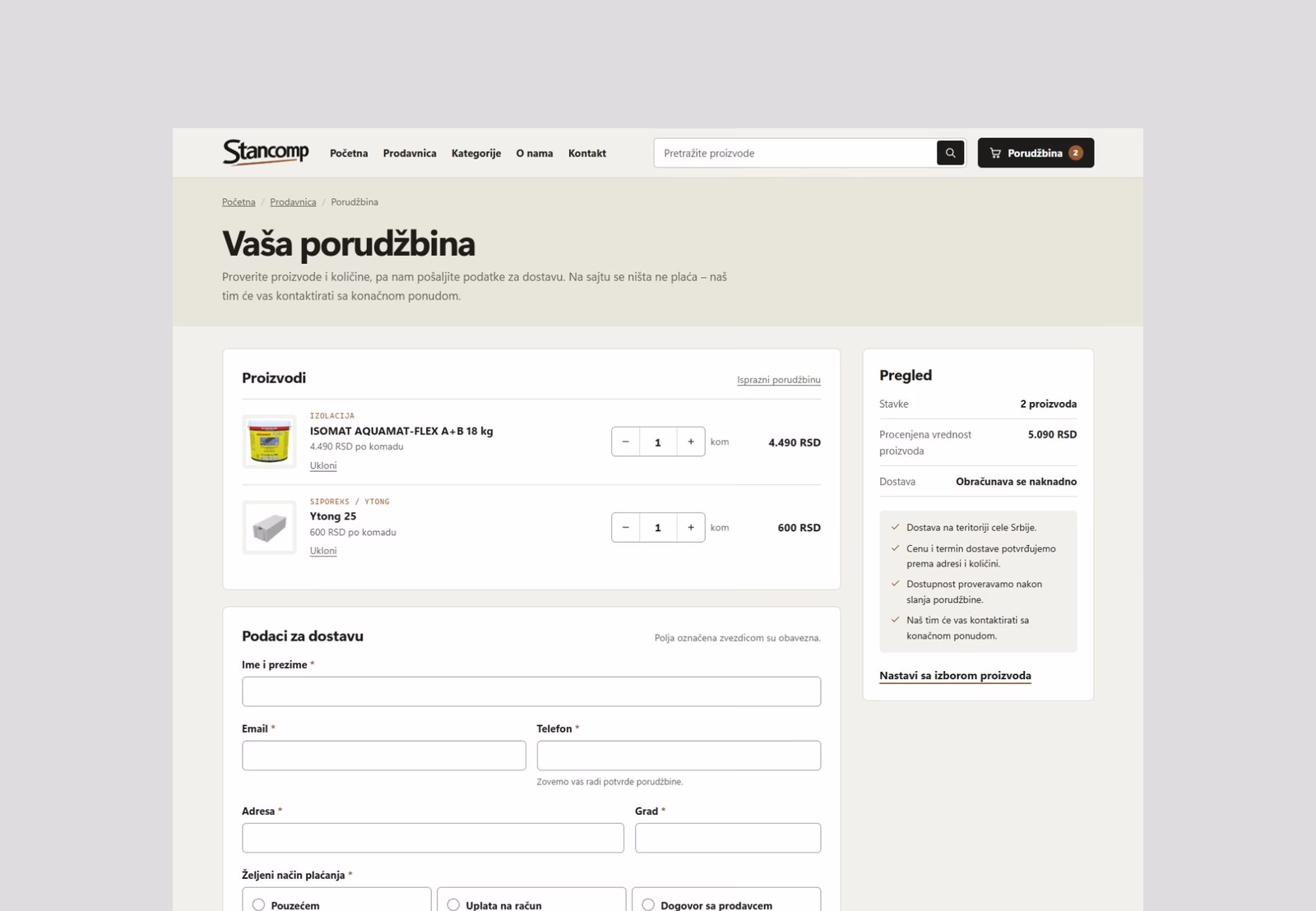Choose Dogovor sa prodavcem payment option
This screenshot has height=911, width=1316.
[x=726, y=899]
